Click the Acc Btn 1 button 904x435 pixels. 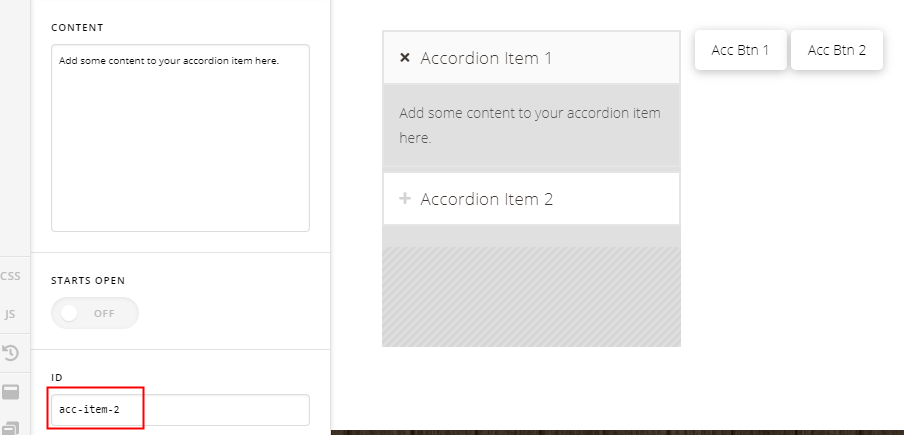click(740, 50)
